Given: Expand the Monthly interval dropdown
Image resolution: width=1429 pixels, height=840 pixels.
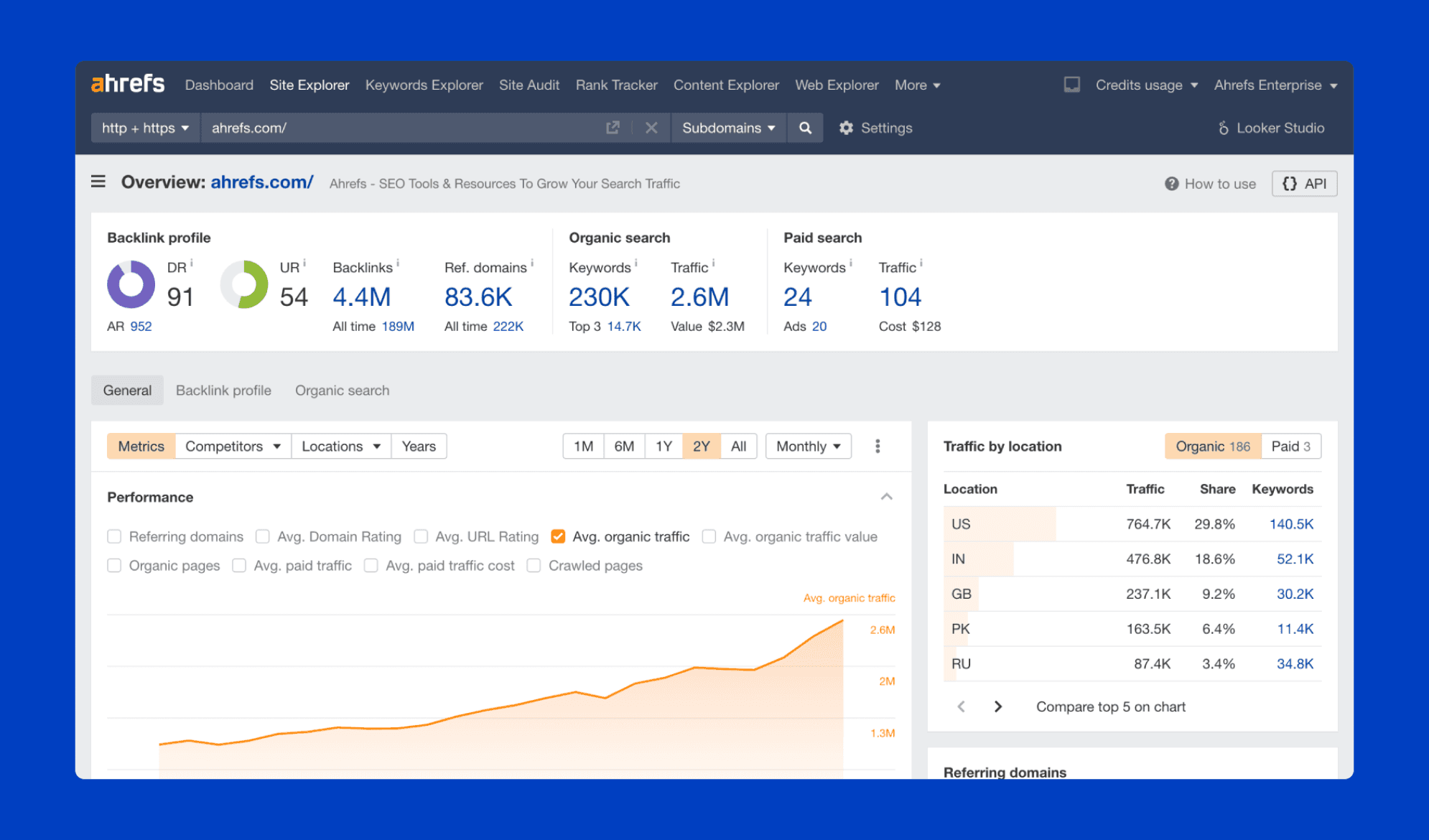Looking at the screenshot, I should pos(808,447).
